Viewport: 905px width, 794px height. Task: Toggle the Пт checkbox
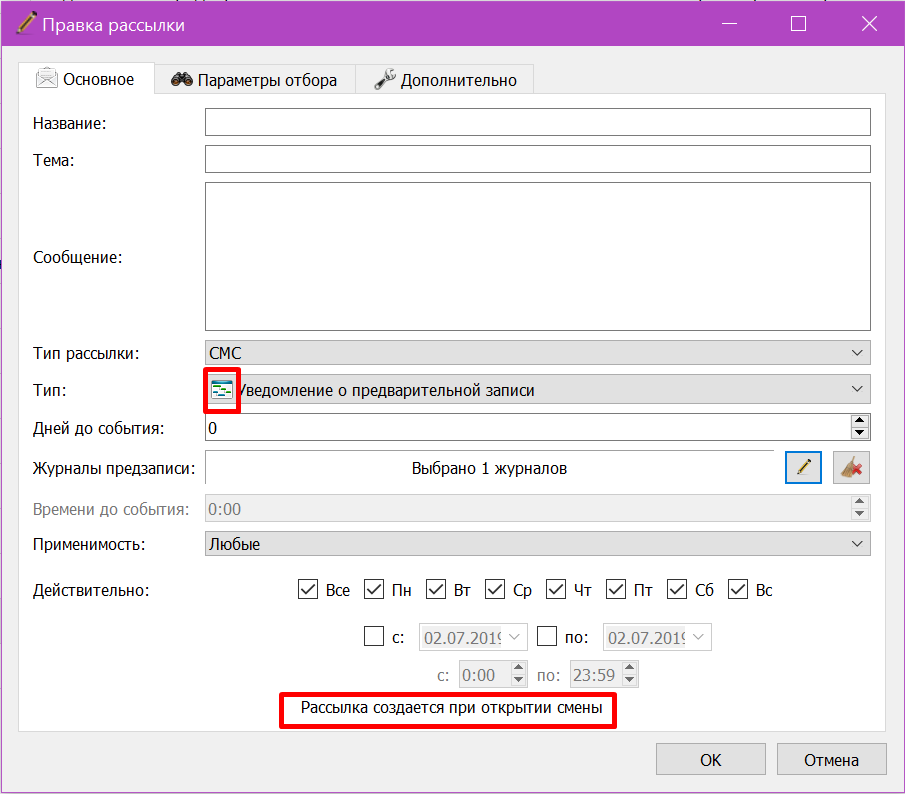pyautogui.click(x=616, y=590)
